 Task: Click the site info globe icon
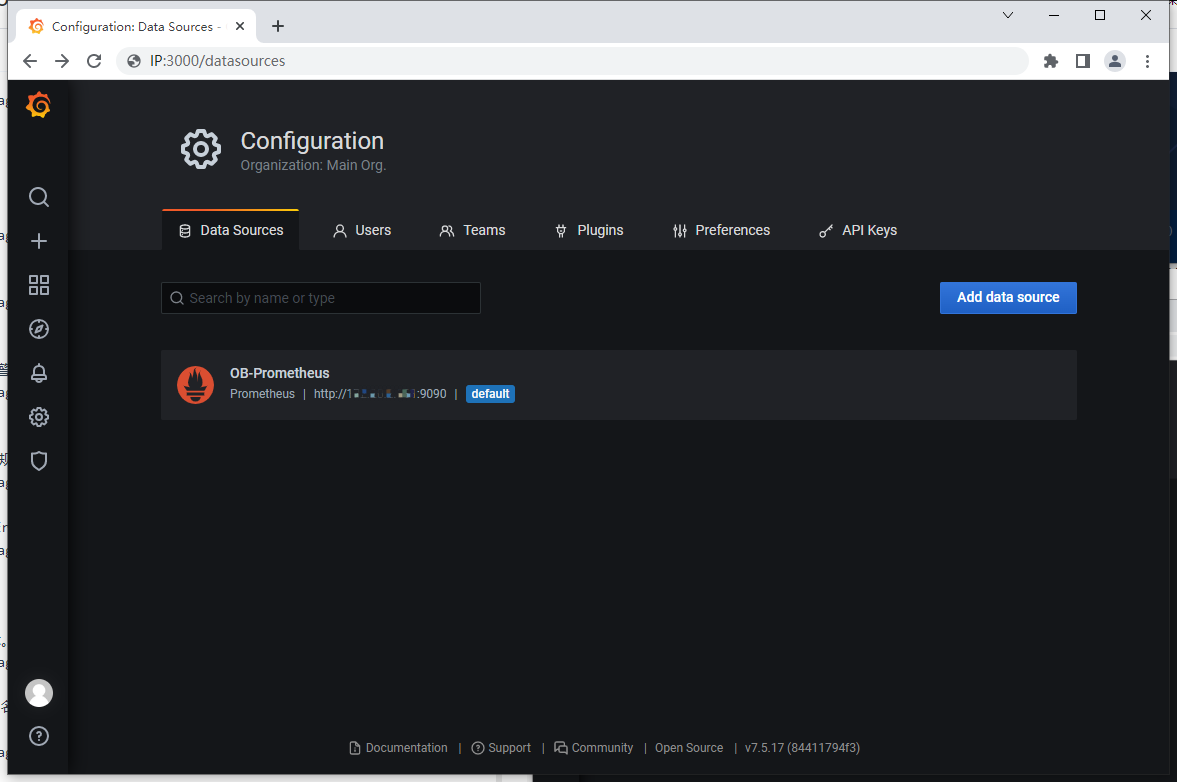pos(134,61)
